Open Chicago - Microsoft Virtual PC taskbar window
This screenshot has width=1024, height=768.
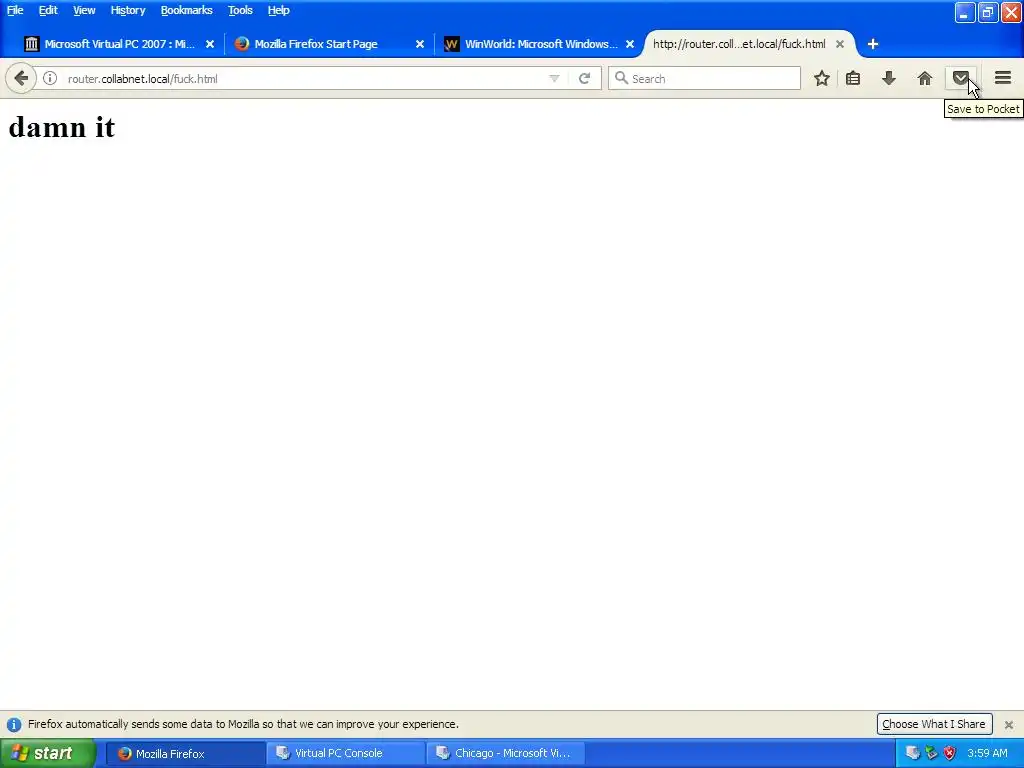tap(505, 753)
